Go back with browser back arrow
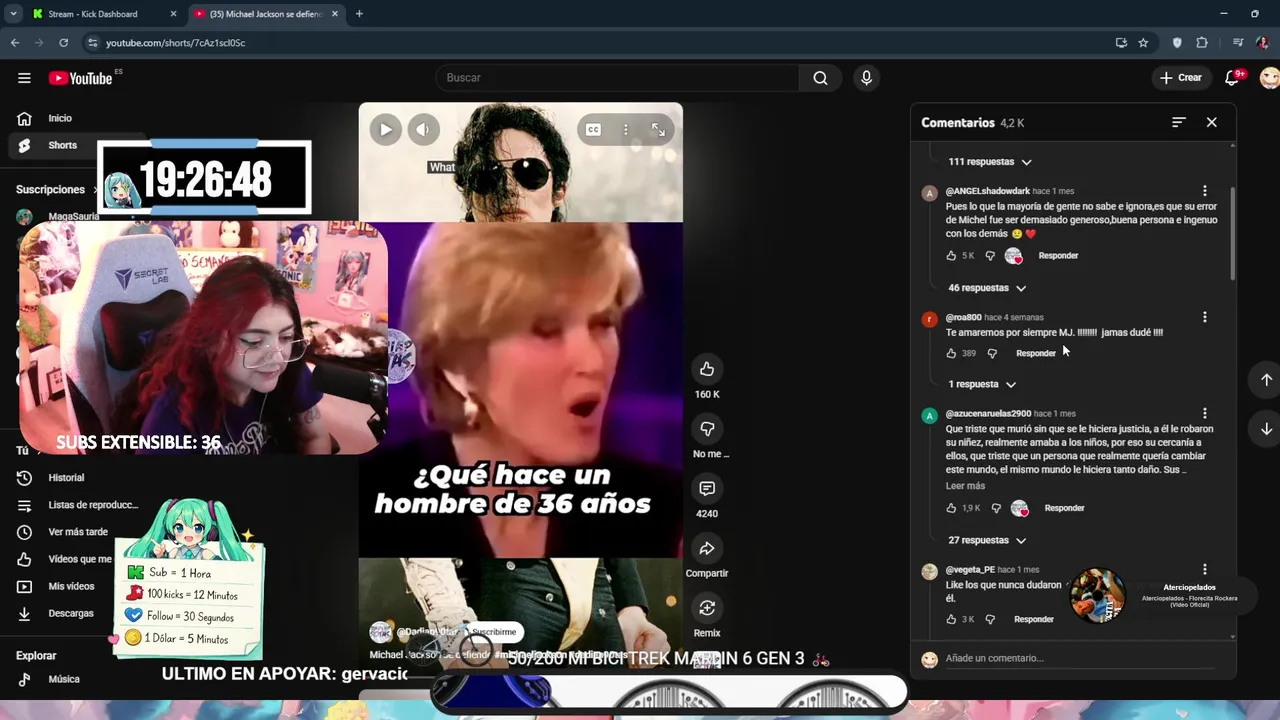 coord(15,43)
